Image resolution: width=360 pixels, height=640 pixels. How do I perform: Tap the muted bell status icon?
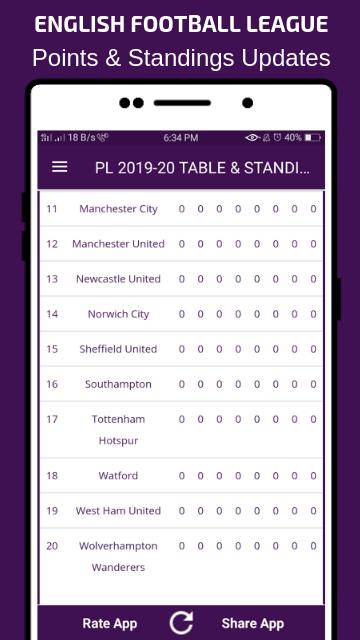[x=267, y=138]
